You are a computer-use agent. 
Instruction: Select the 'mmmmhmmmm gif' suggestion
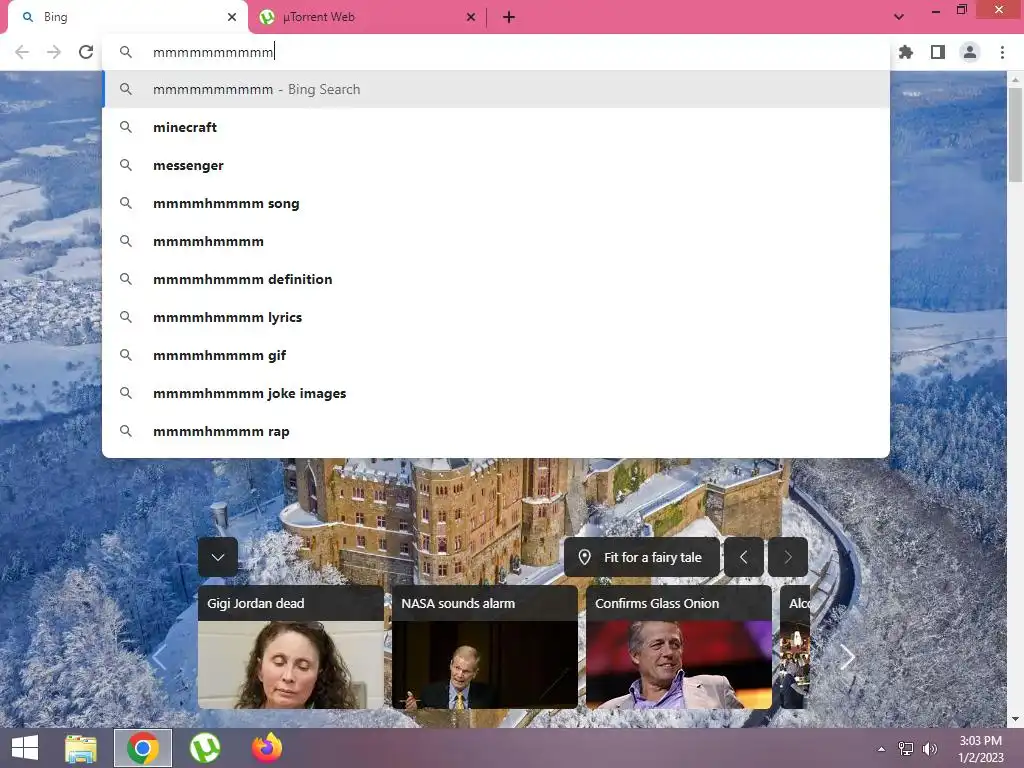point(496,355)
